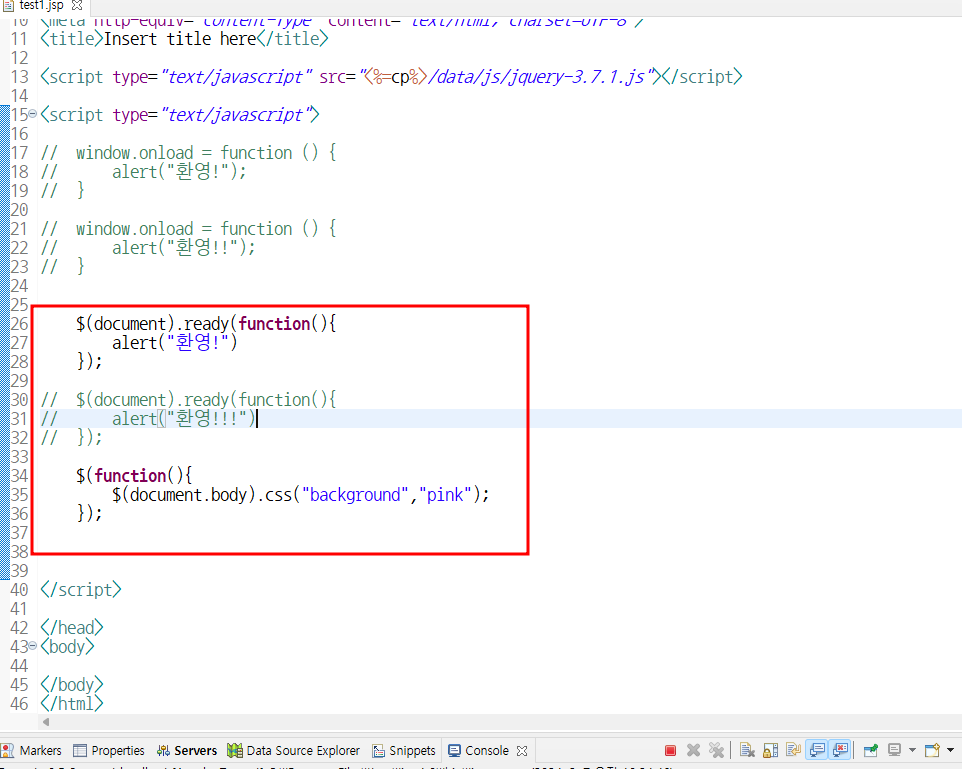
Task: Click the alert("환영!") statement on line 27
Action: (175, 342)
